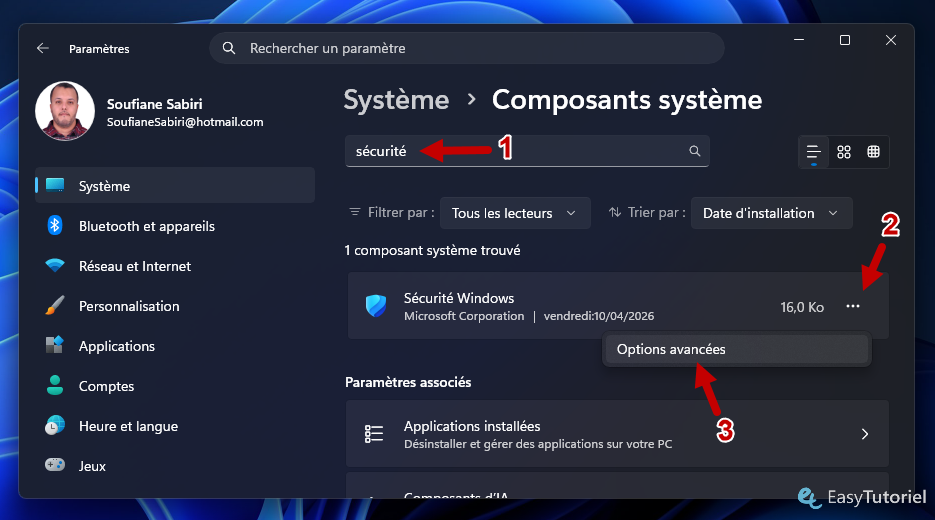Maximize the Paramètres window
The image size is (935, 520).
click(845, 40)
